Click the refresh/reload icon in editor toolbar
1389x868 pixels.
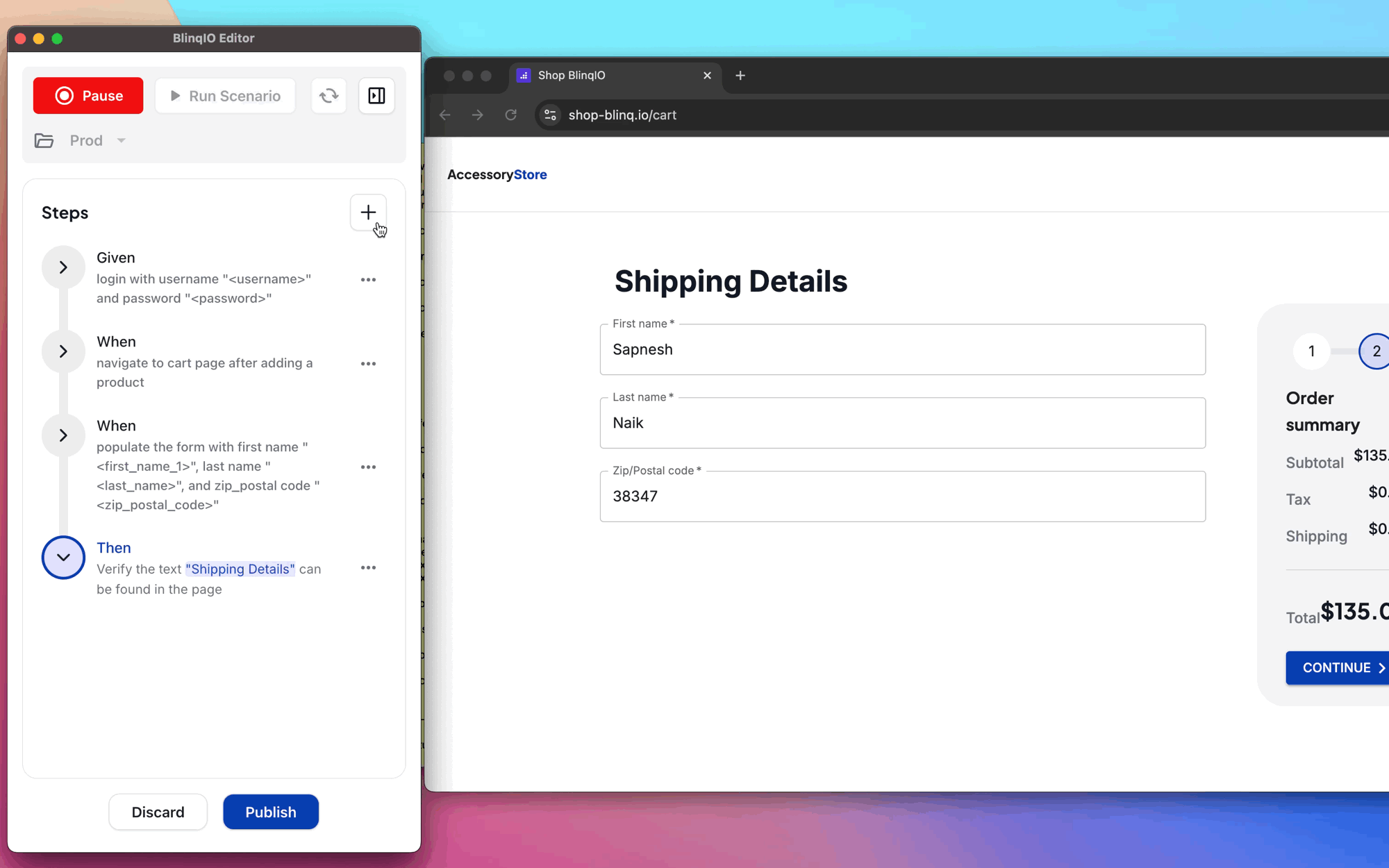pyautogui.click(x=329, y=95)
